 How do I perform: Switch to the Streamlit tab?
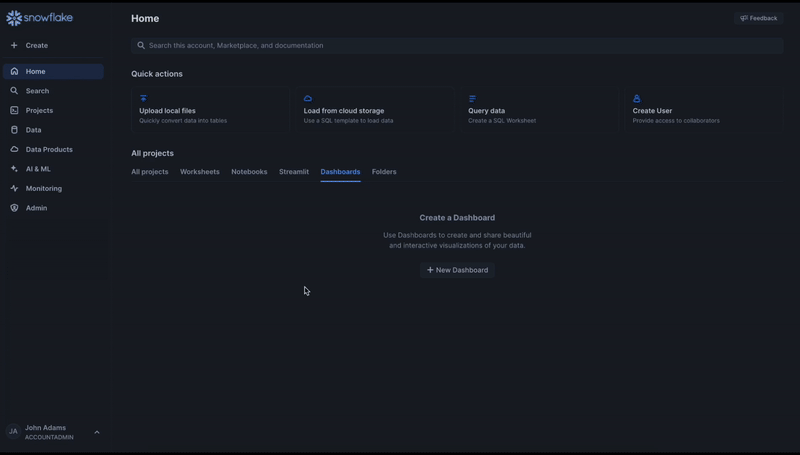[x=294, y=172]
